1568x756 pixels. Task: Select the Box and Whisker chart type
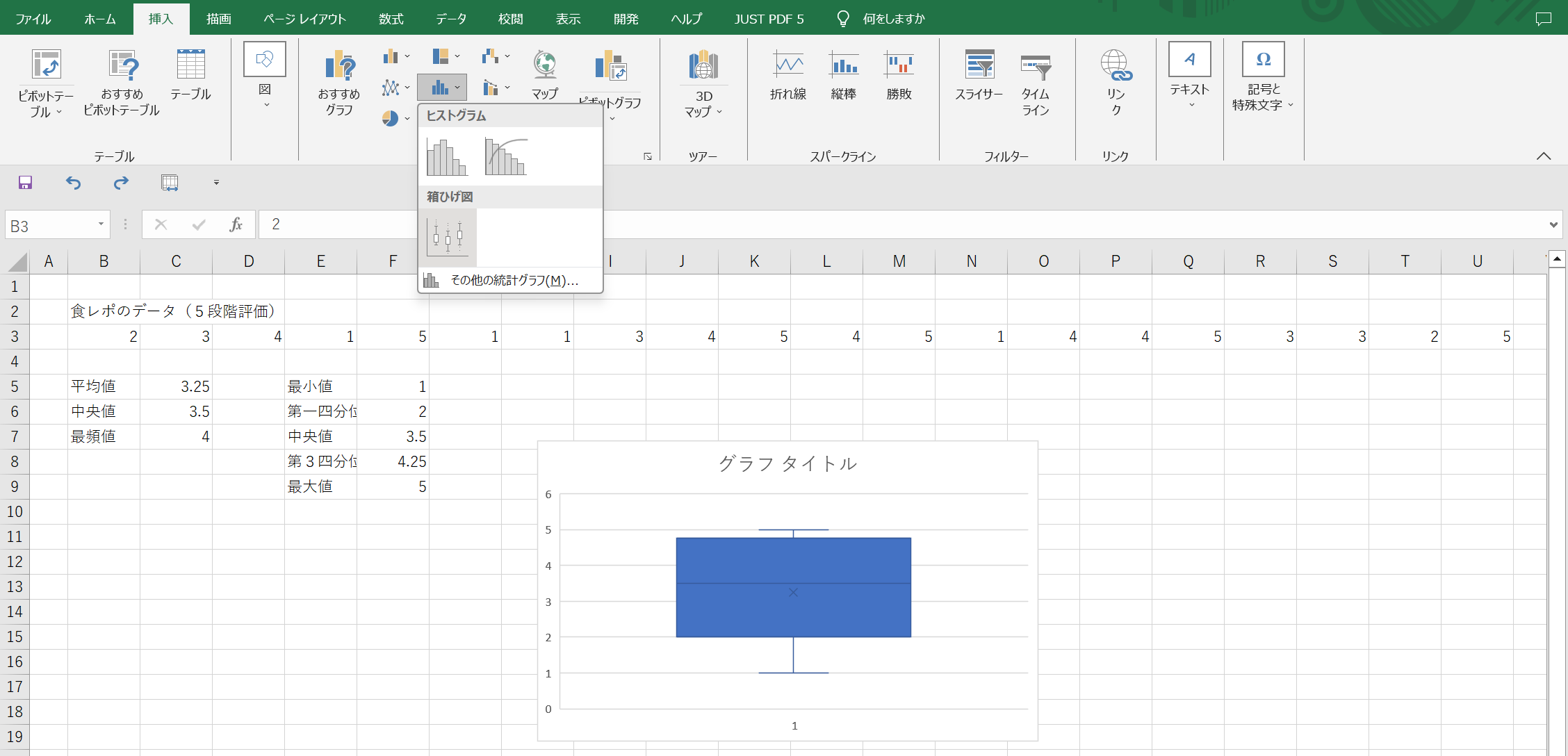[448, 236]
